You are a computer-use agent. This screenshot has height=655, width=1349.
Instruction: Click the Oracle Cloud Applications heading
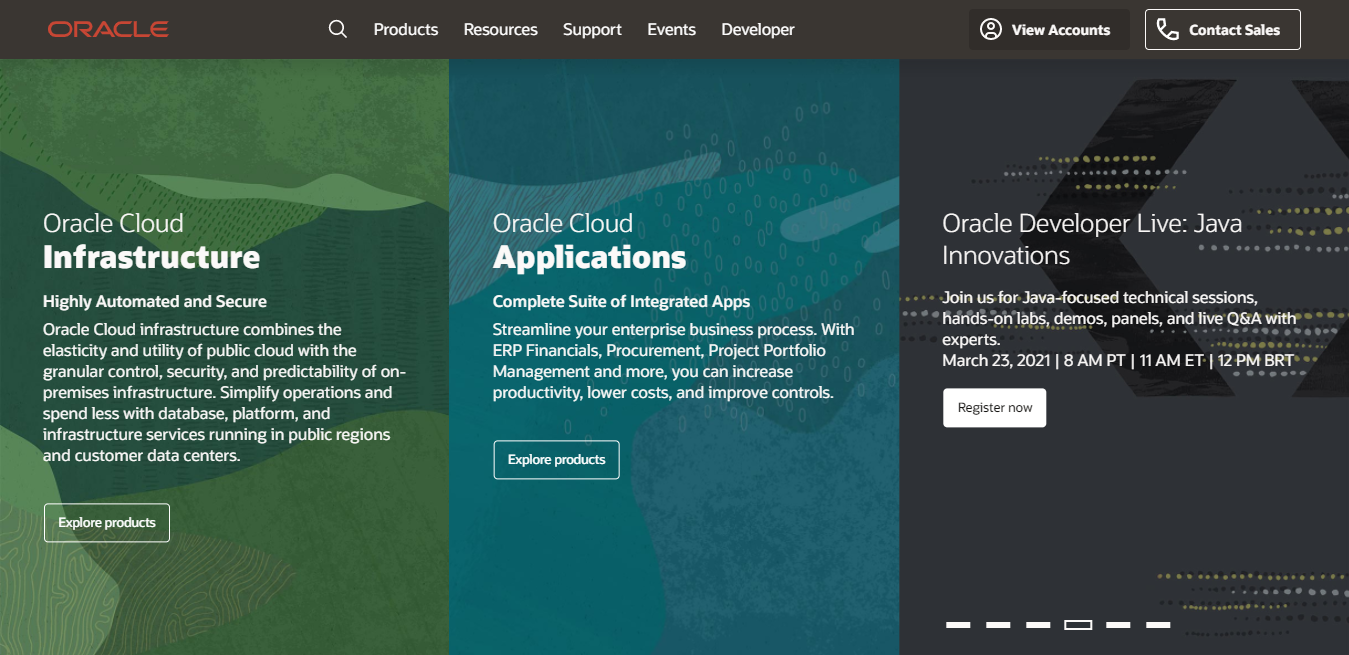[589, 241]
